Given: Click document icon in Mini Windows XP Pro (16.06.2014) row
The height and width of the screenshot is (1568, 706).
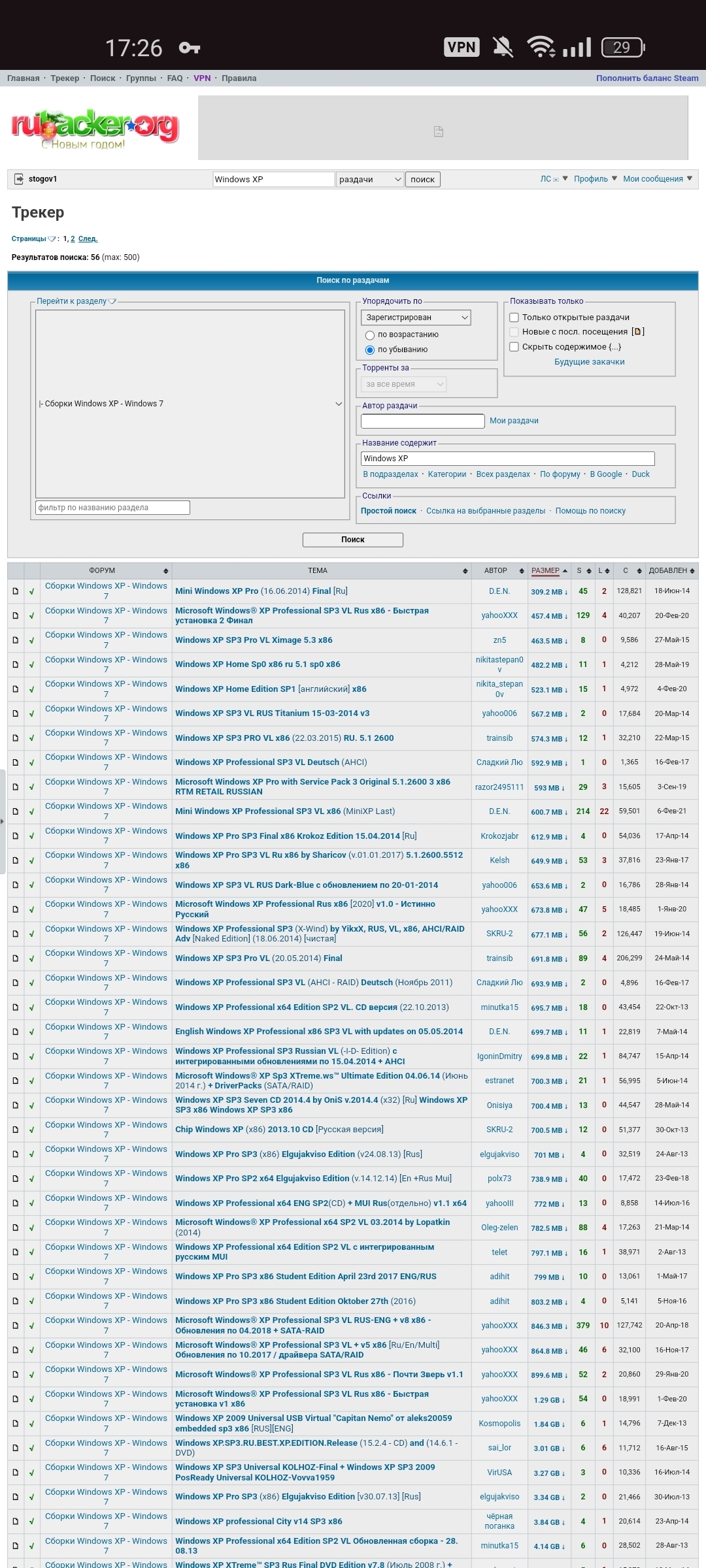Looking at the screenshot, I should coord(16,591).
